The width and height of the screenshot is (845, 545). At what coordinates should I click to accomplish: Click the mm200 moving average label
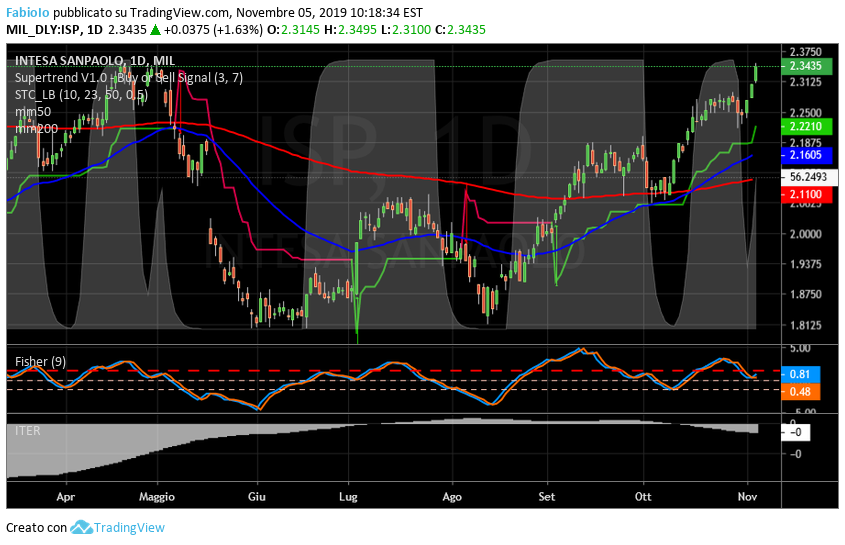pyautogui.click(x=35, y=128)
